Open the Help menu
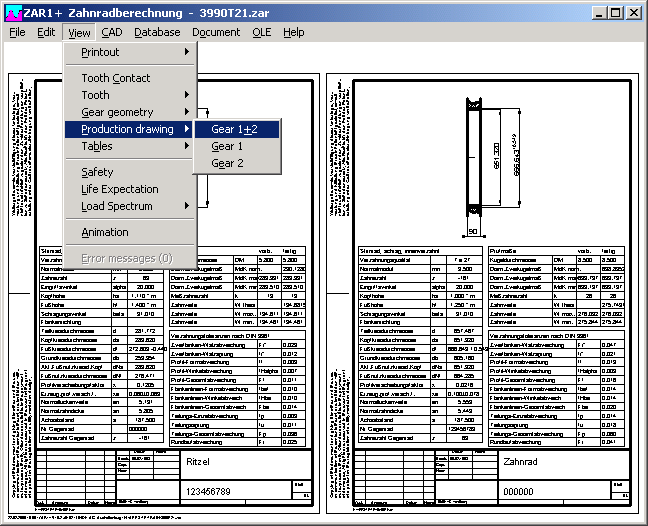 [x=293, y=32]
